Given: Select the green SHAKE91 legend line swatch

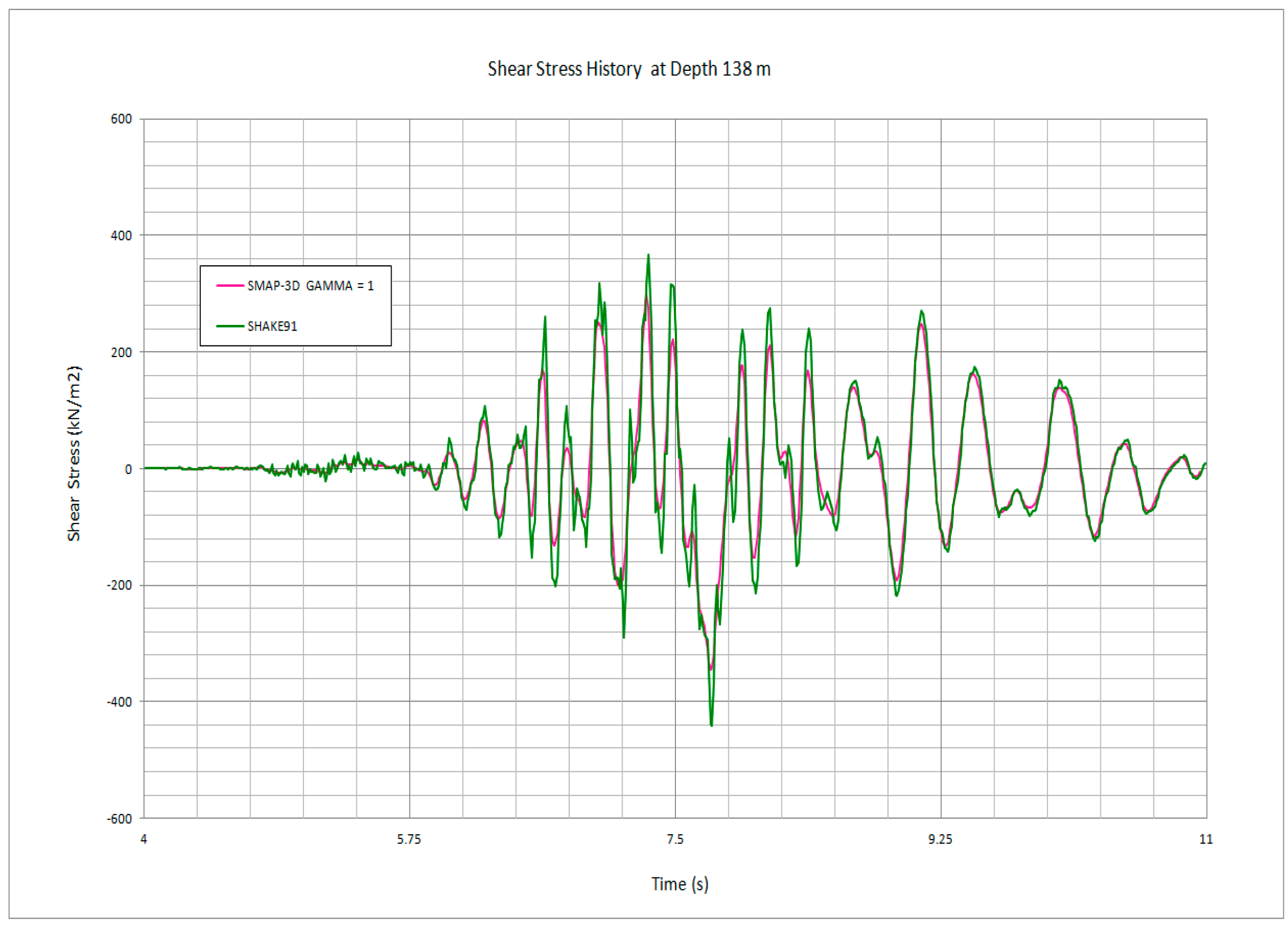Looking at the screenshot, I should 230,326.
